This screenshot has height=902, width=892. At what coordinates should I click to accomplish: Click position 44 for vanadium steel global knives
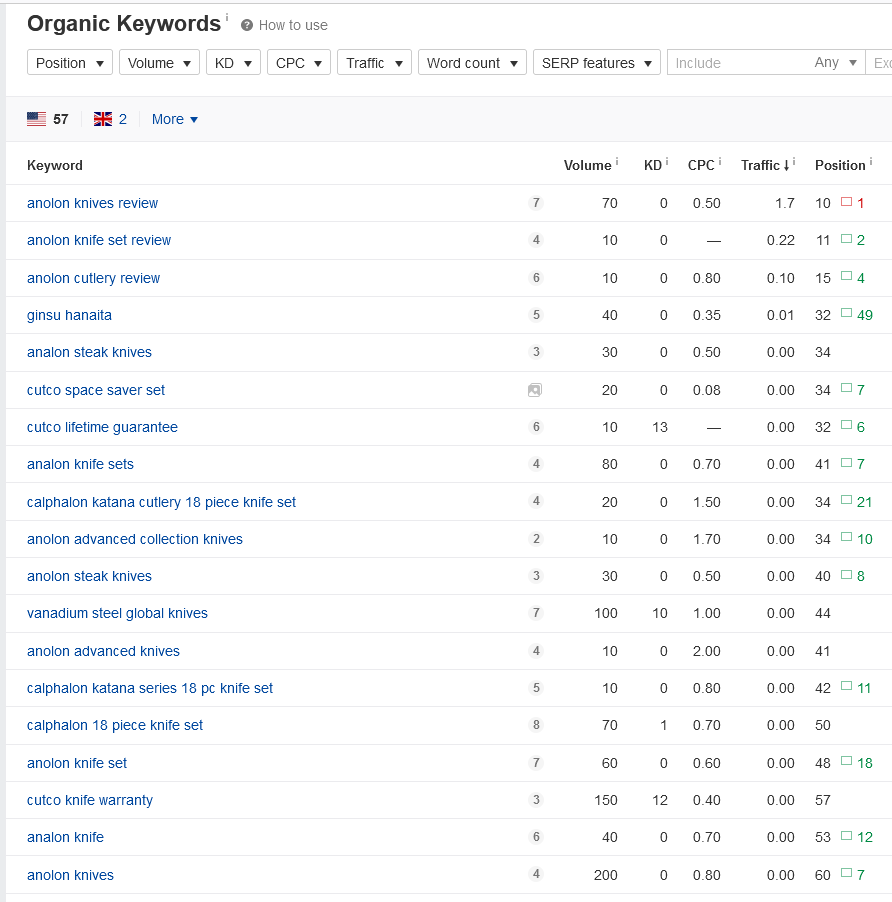[822, 613]
